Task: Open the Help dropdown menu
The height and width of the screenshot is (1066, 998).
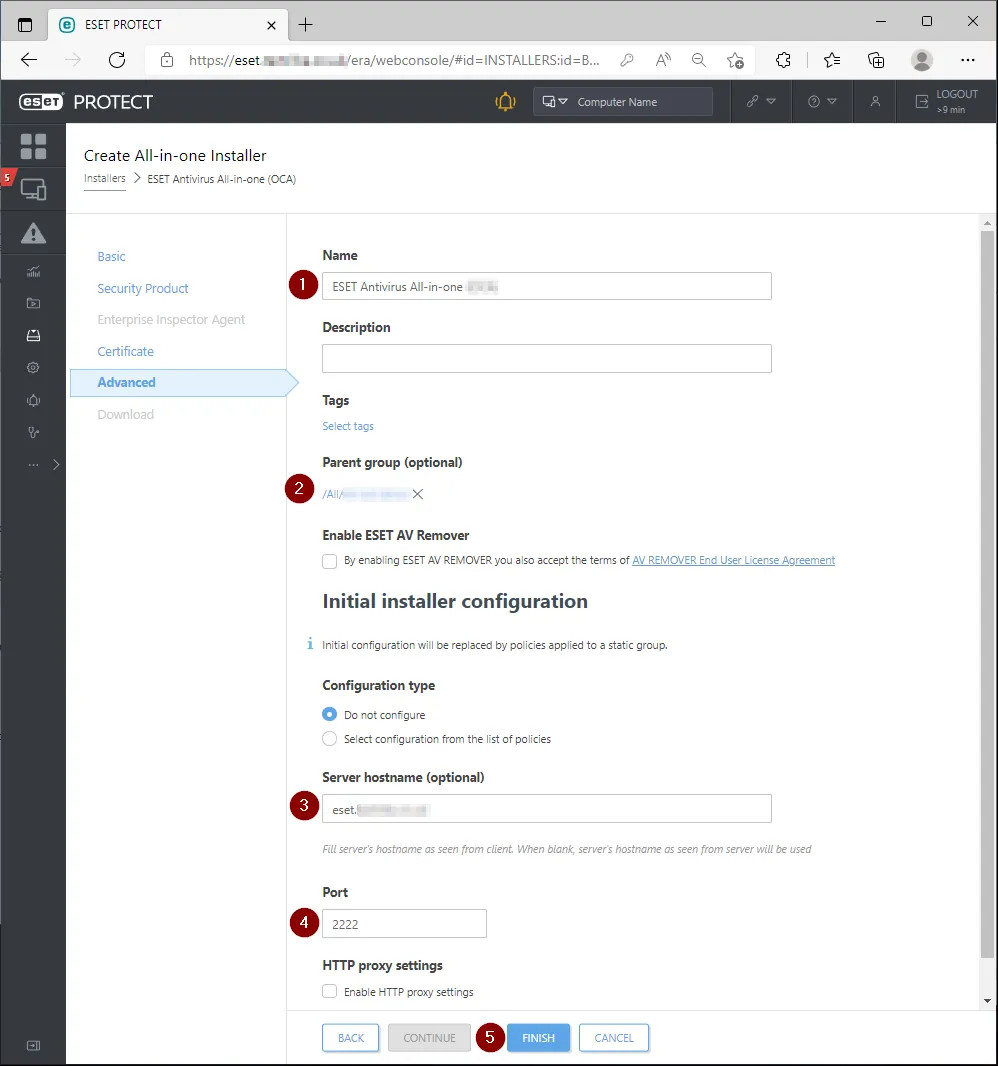Action: (x=822, y=102)
